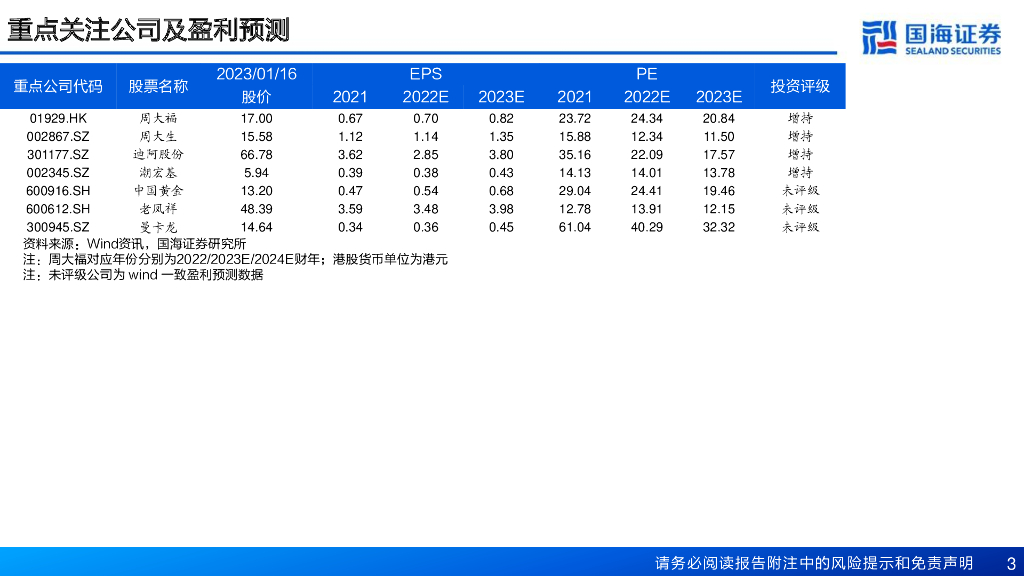
Task: Click stock name 迪阿股份
Action: (x=158, y=155)
